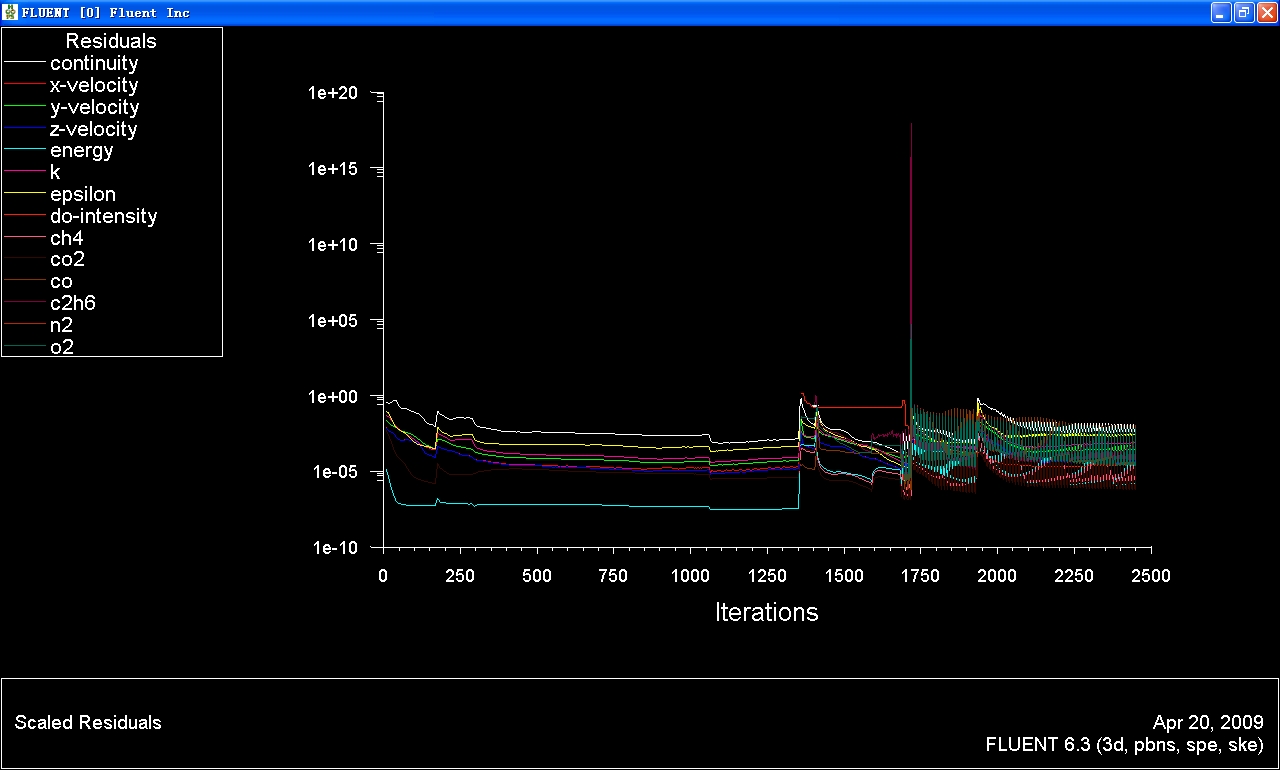
Task: Click the Residuals legend heading
Action: click(111, 42)
